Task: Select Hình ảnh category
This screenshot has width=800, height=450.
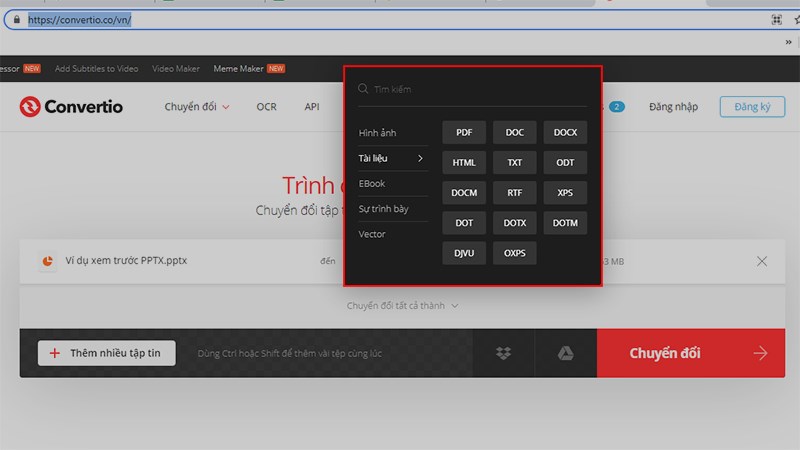Action: coord(377,133)
